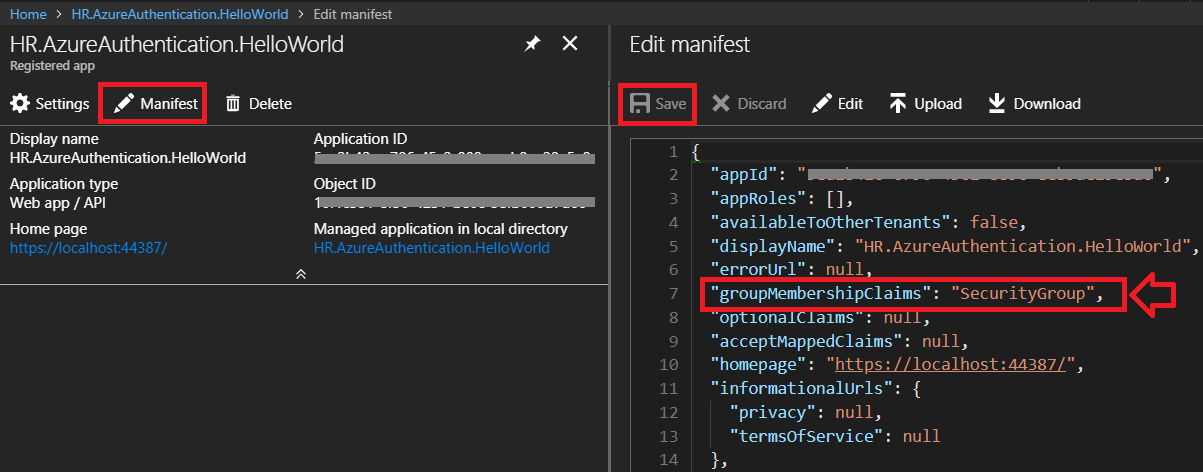The image size is (1203, 472).
Task: Open the Manifest editor button
Action: click(x=156, y=103)
